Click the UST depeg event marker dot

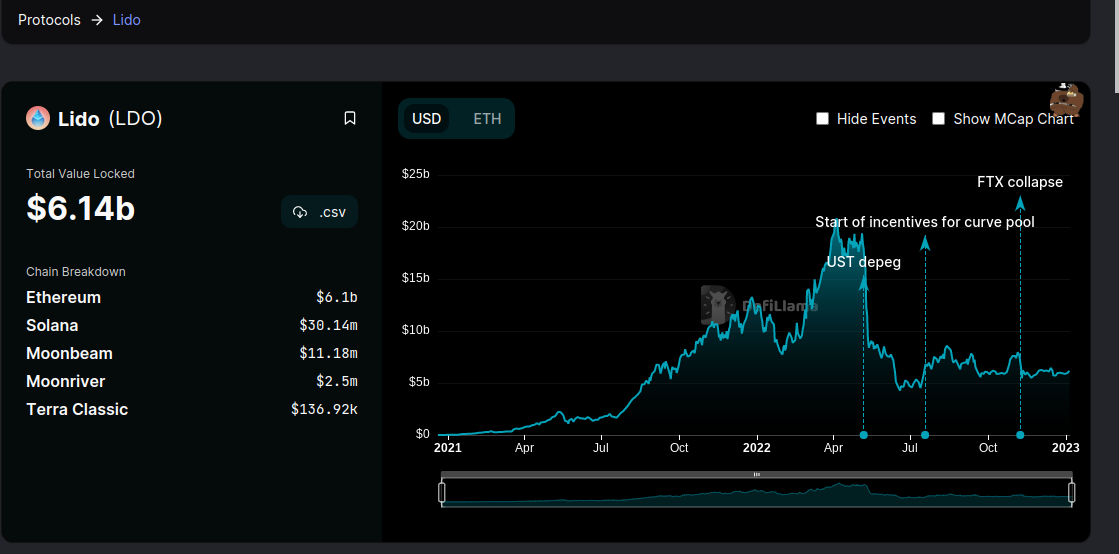(x=864, y=435)
